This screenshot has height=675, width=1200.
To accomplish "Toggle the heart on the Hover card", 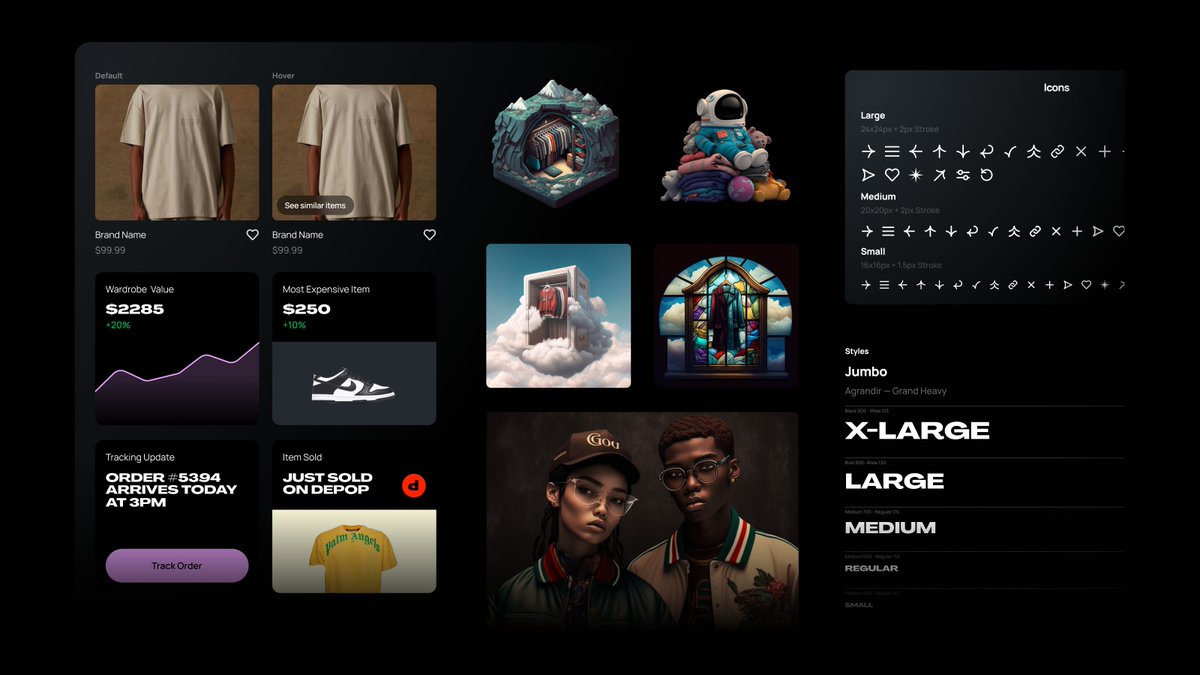I will click(429, 235).
